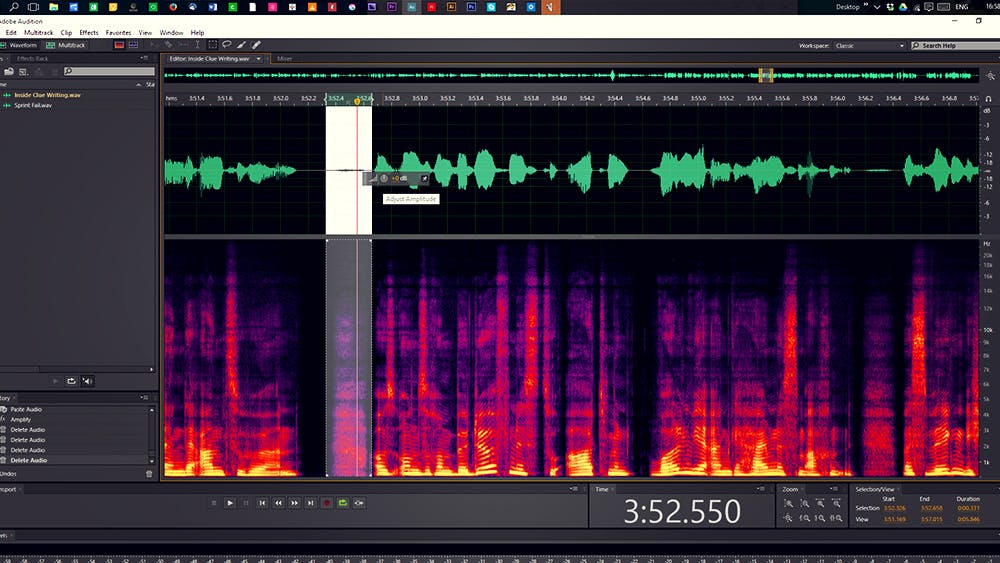Pick the Spot Healing Brush tool
This screenshot has width=1000, height=563.
point(256,45)
